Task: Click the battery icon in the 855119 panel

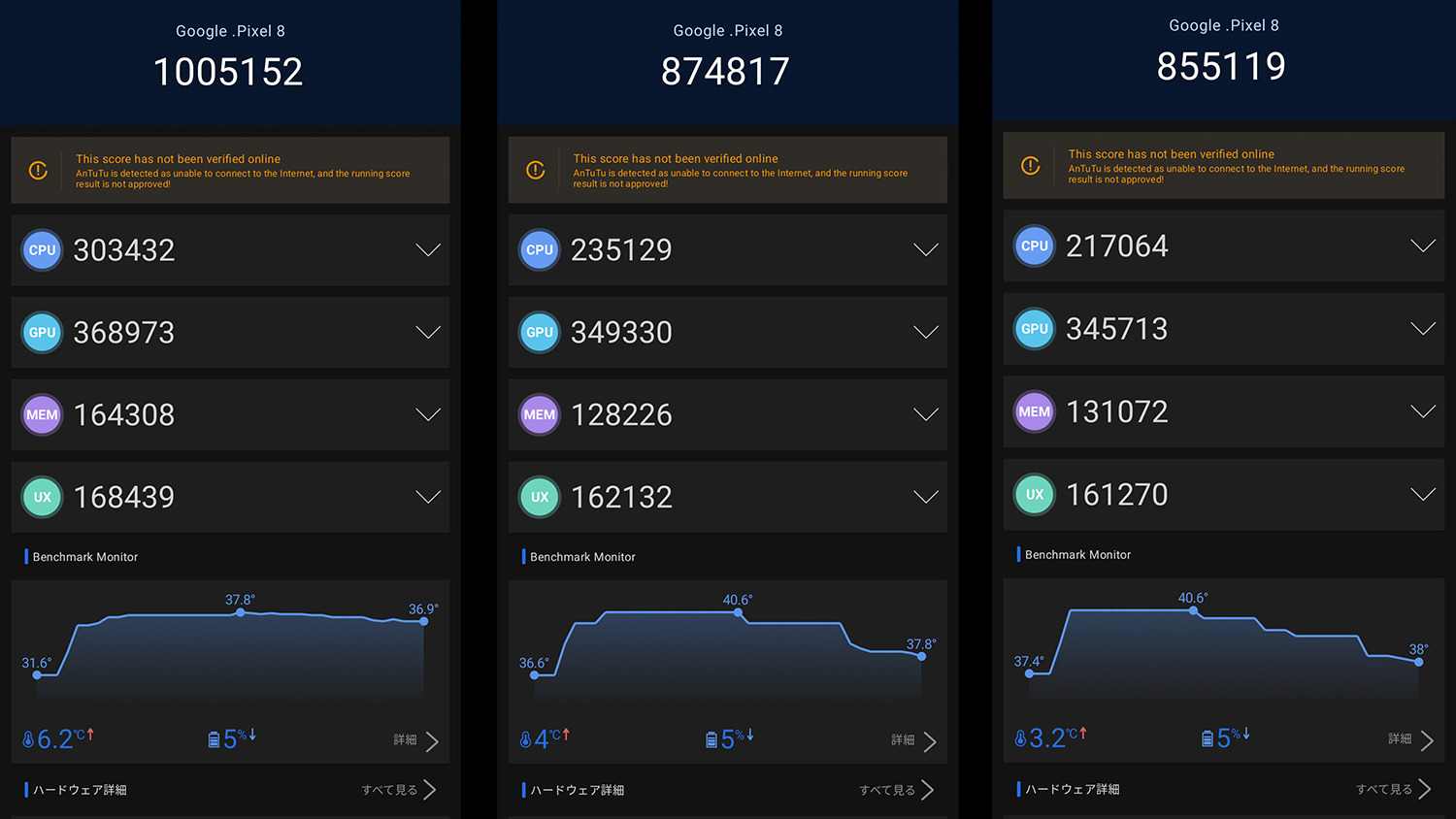Action: (x=1208, y=739)
